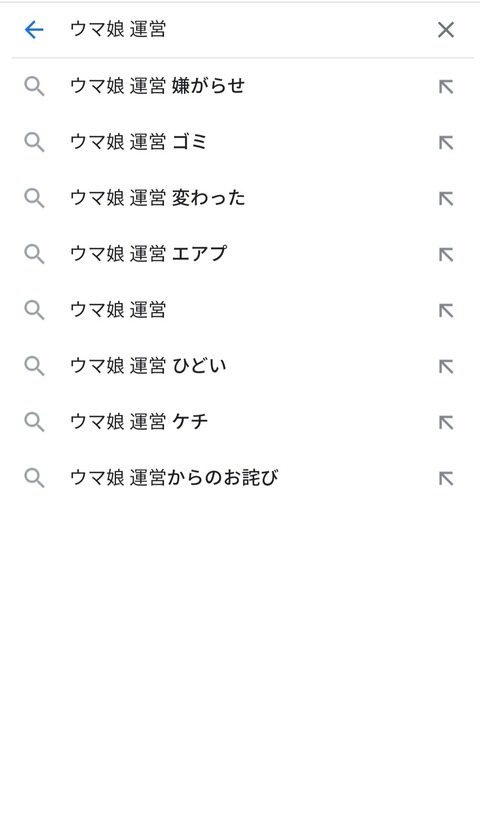
Task: Clear the search text with X
Action: coord(446,30)
